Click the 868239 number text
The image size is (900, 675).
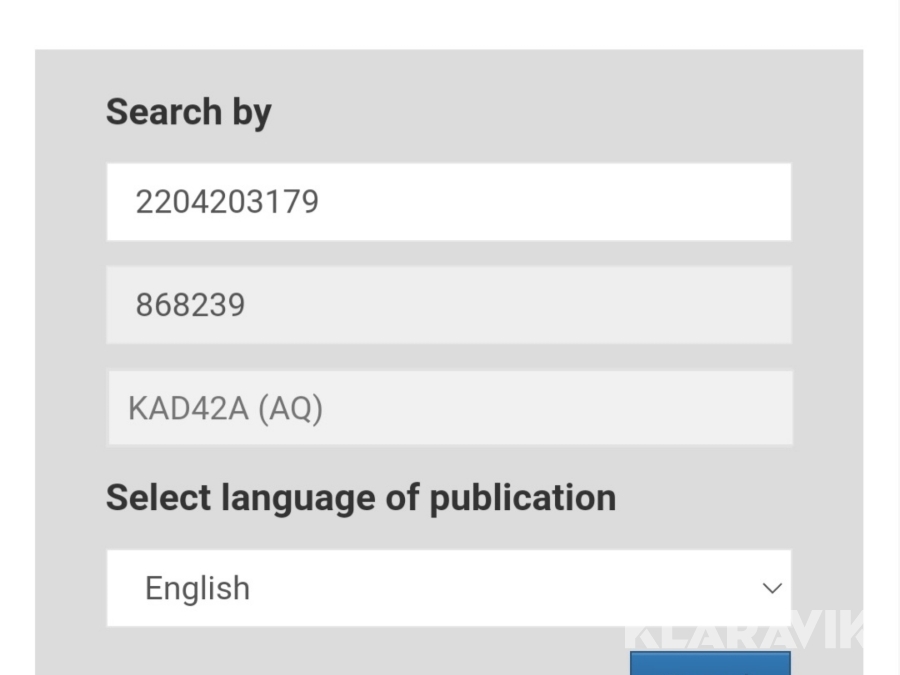click(190, 305)
